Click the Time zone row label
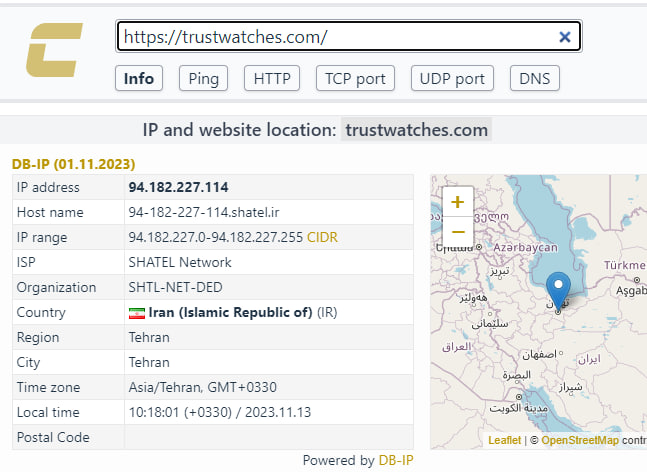Viewport: 647px width, 472px height. (x=48, y=387)
